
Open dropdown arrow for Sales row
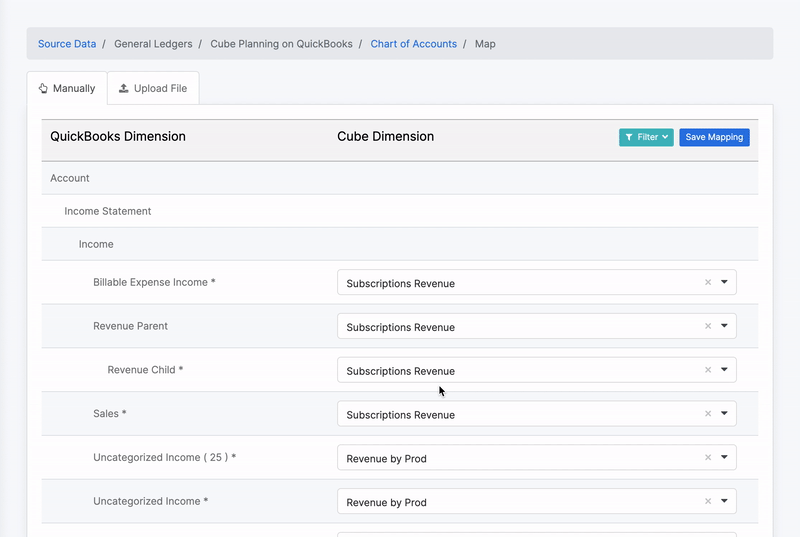[724, 414]
